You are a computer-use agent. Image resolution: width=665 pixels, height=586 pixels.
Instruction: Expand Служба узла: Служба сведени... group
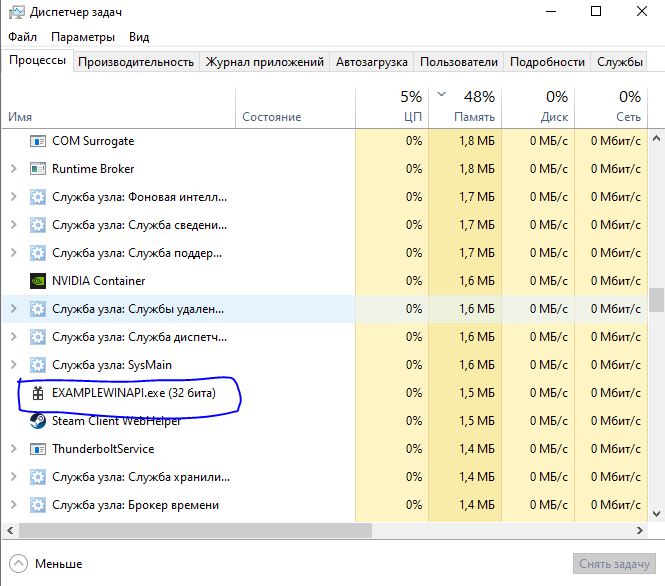click(14, 225)
